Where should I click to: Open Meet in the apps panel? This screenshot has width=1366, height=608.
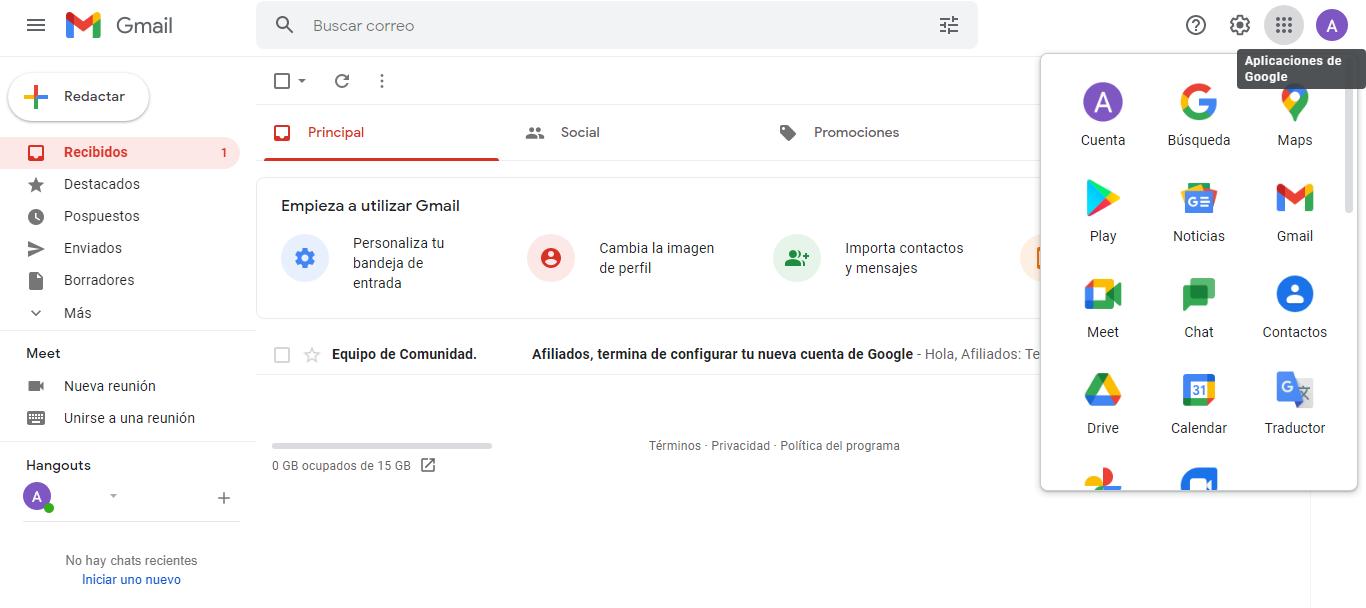pyautogui.click(x=1103, y=307)
